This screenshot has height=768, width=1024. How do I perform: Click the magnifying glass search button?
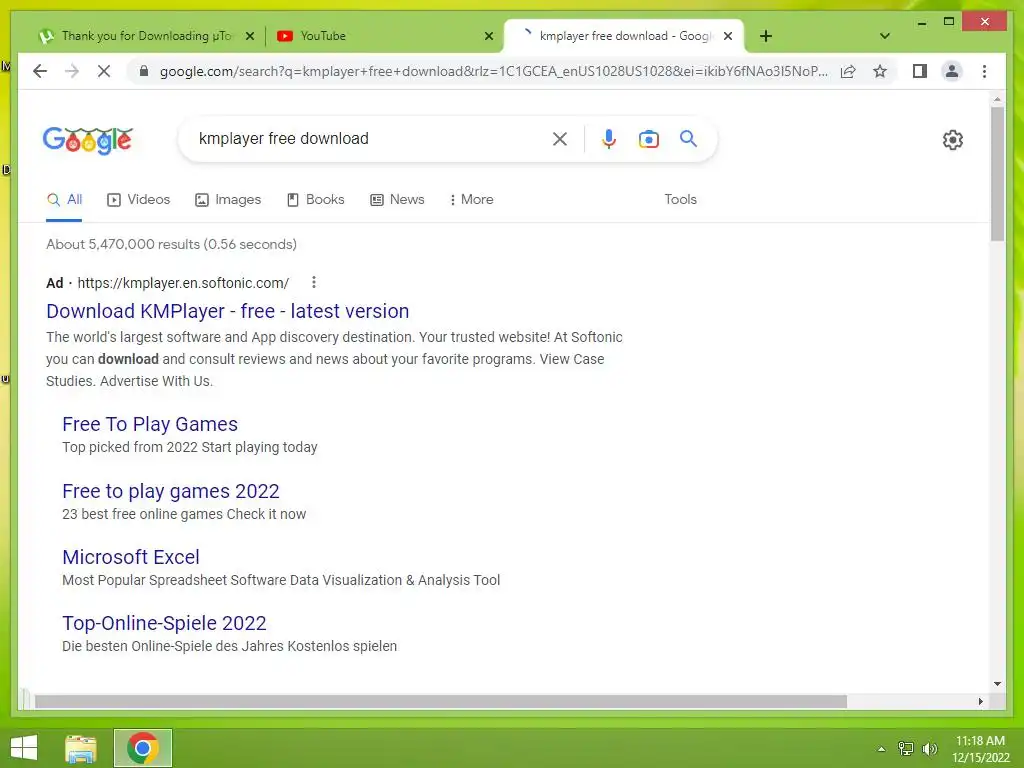[688, 138]
